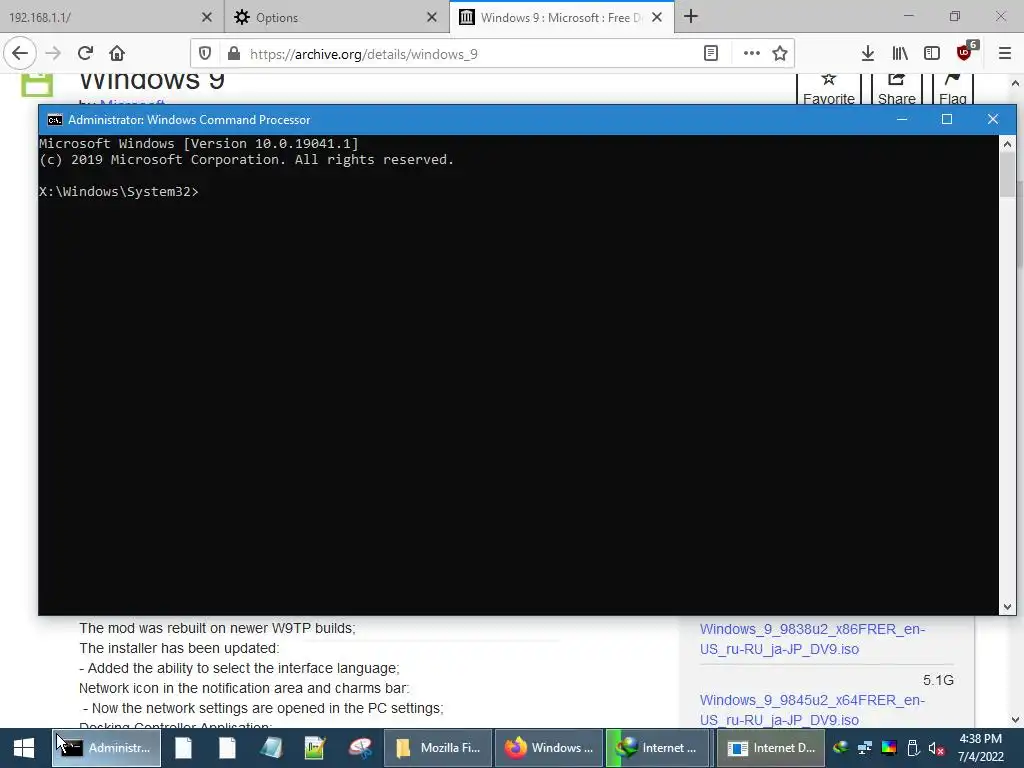Open the Mozilla Fi... folder taskbar button
The width and height of the screenshot is (1024, 768).
[438, 748]
